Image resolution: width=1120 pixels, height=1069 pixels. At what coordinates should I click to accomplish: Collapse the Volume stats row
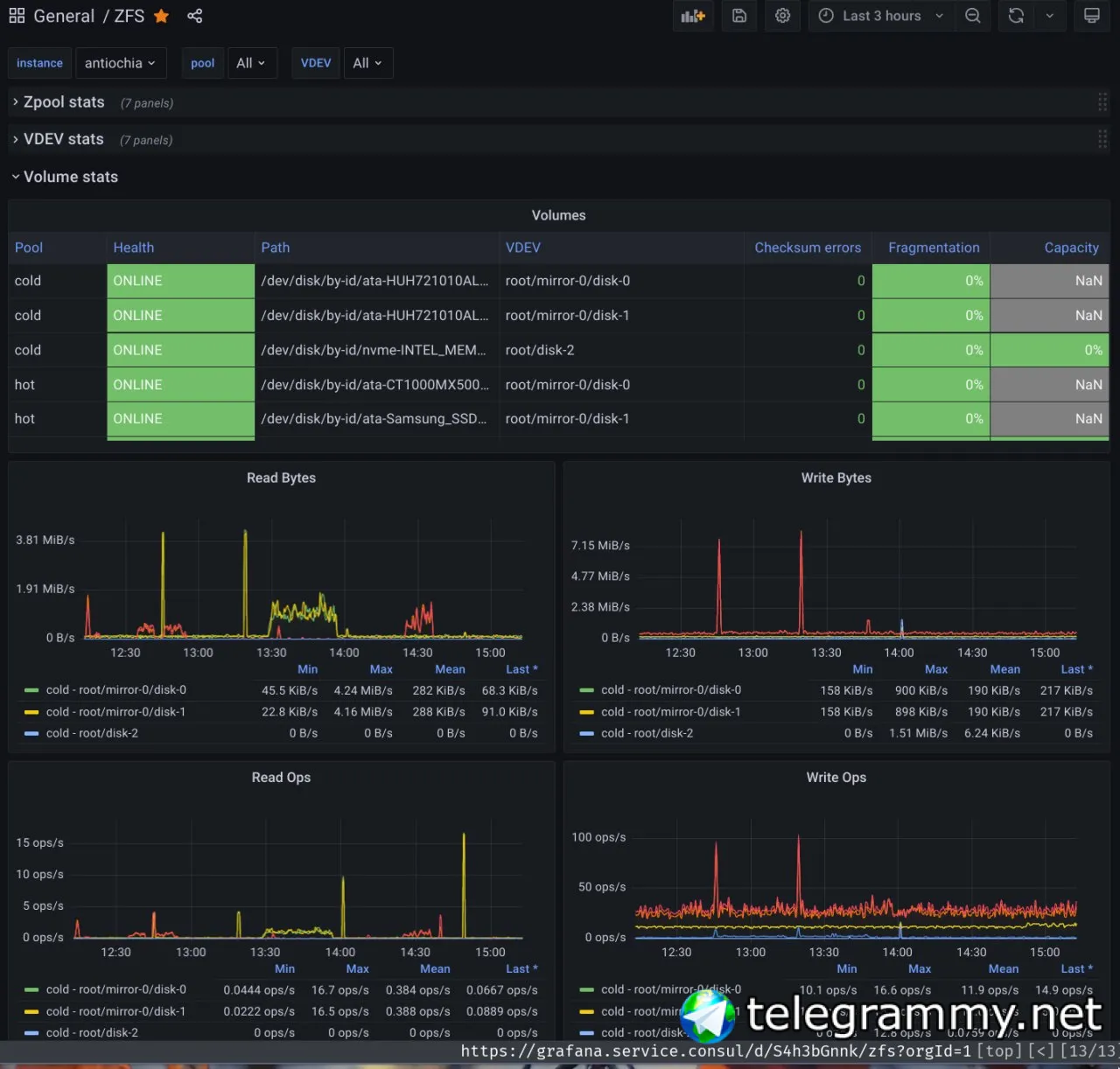pyautogui.click(x=70, y=177)
